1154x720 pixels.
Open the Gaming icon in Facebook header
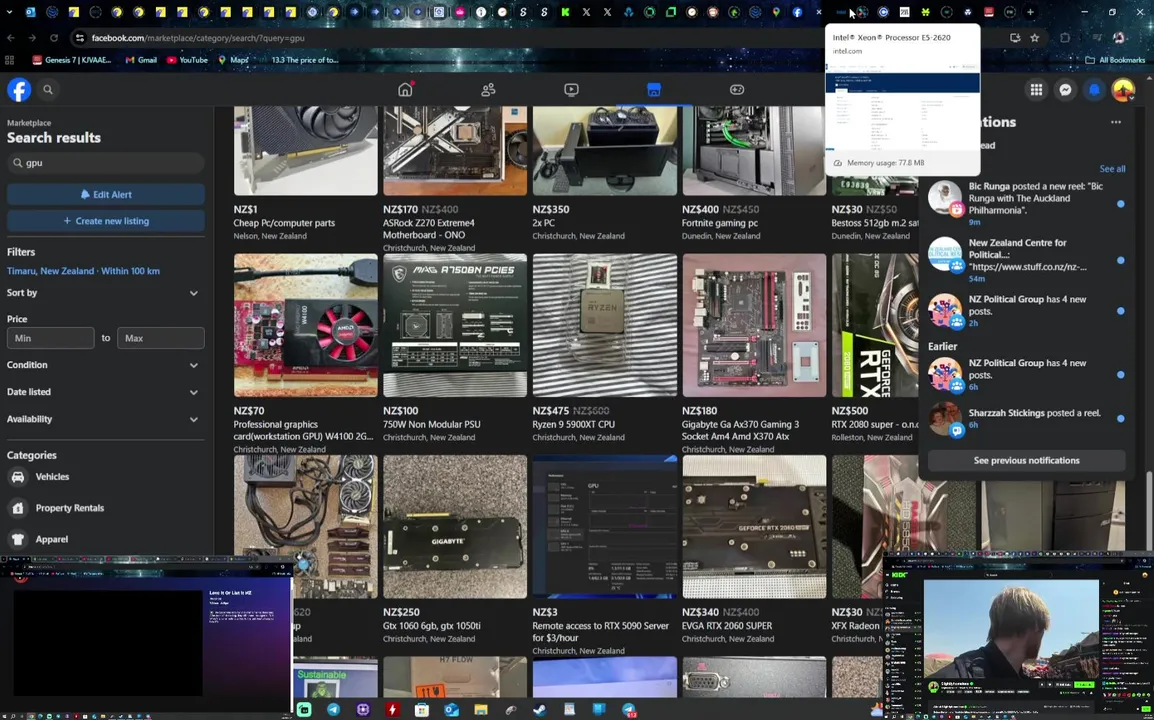737,90
